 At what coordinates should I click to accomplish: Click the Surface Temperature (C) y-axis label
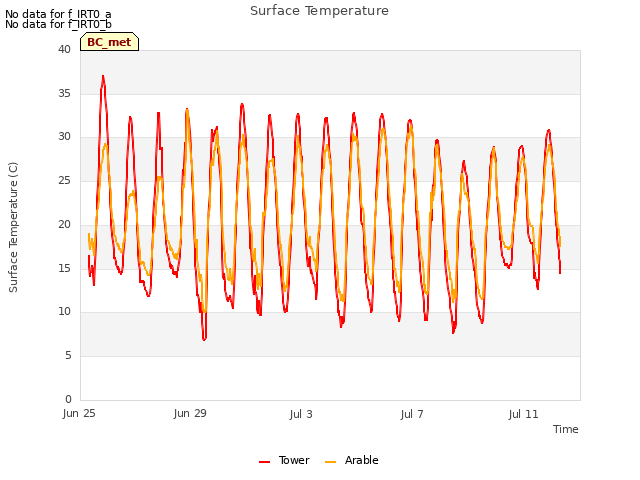pyautogui.click(x=13, y=227)
